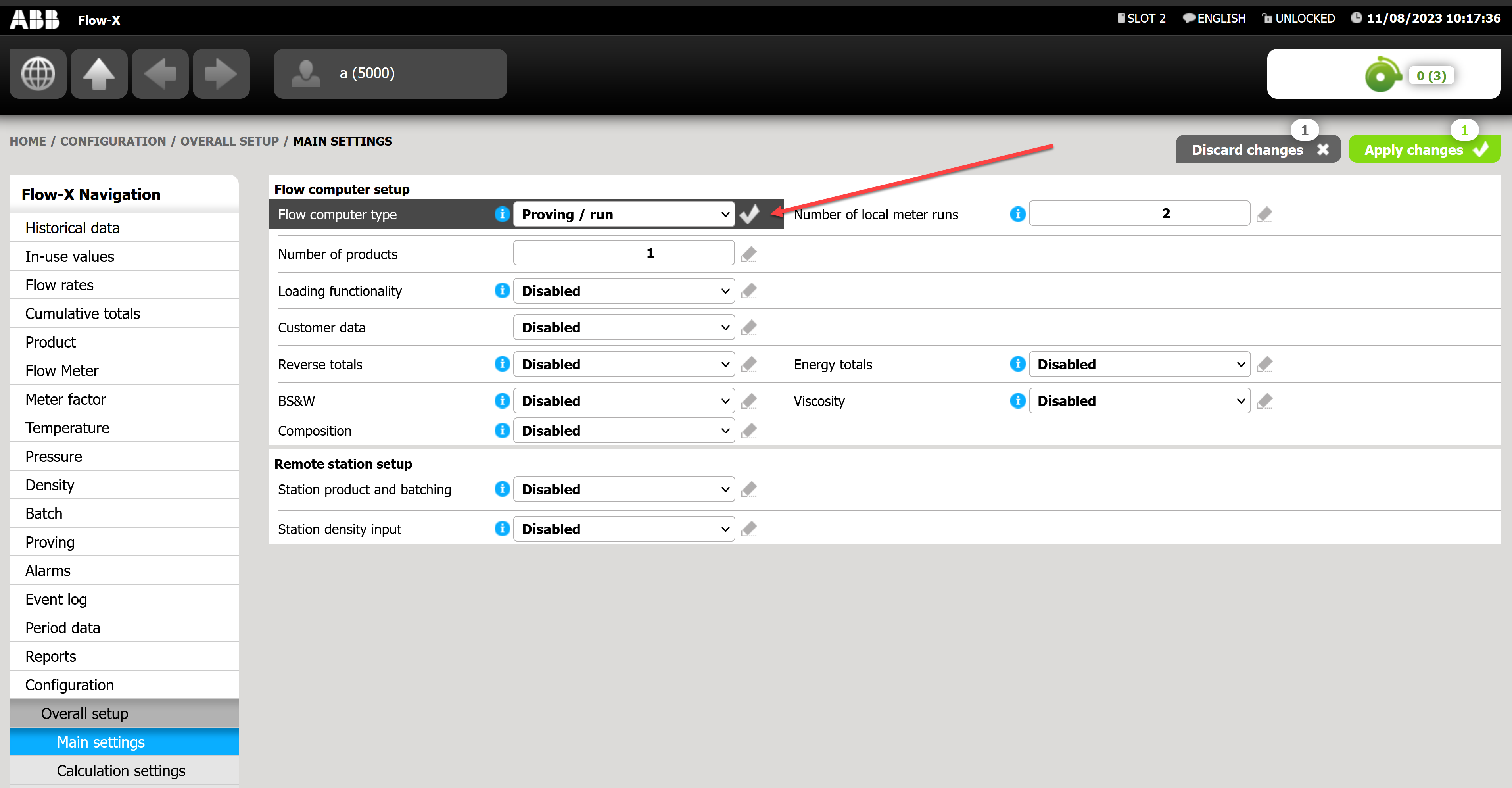Screen dimensions: 1512x788
Task: Open Alarms in navigation
Action: 125,571
